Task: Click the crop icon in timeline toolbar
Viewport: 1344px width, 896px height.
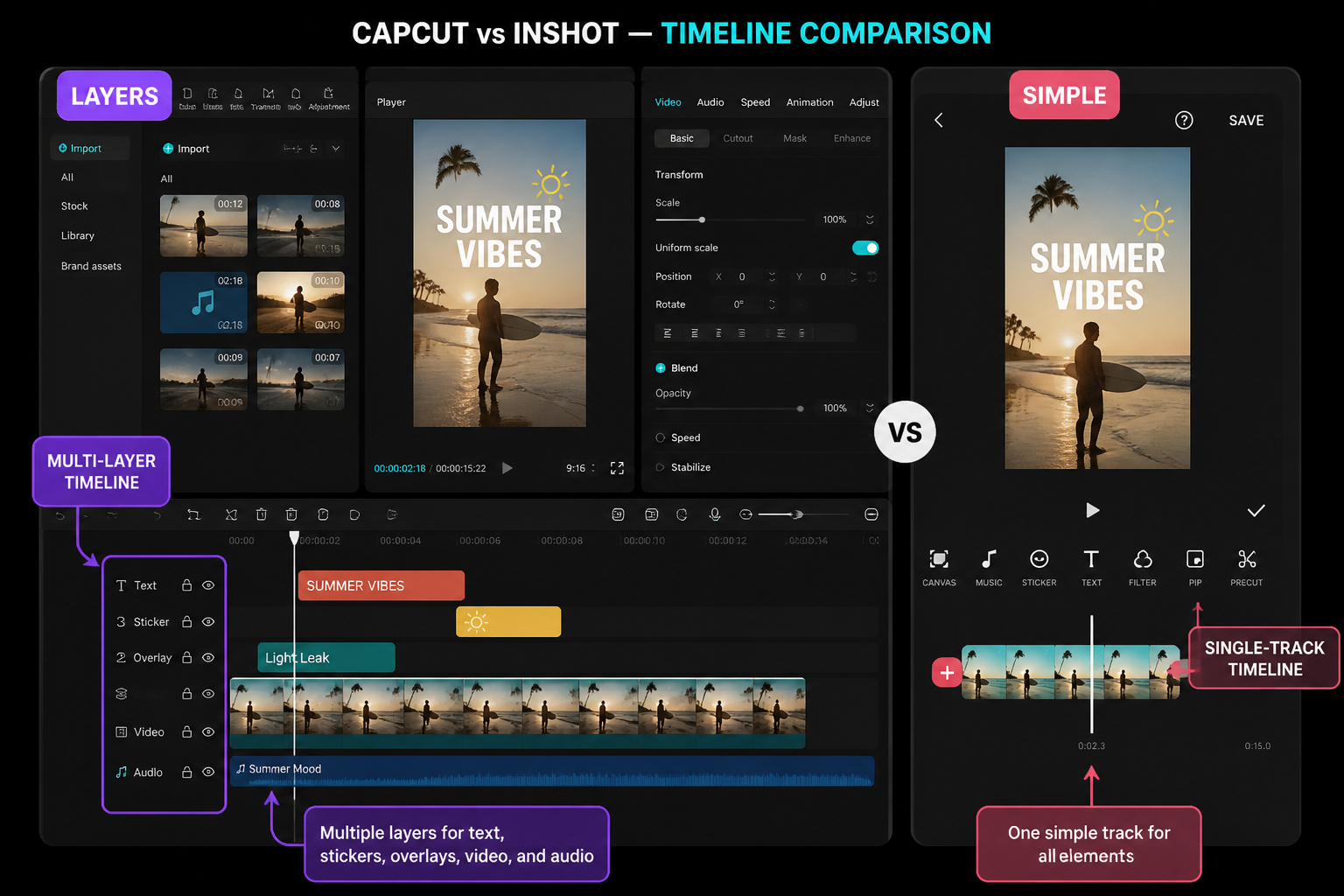Action: point(193,514)
